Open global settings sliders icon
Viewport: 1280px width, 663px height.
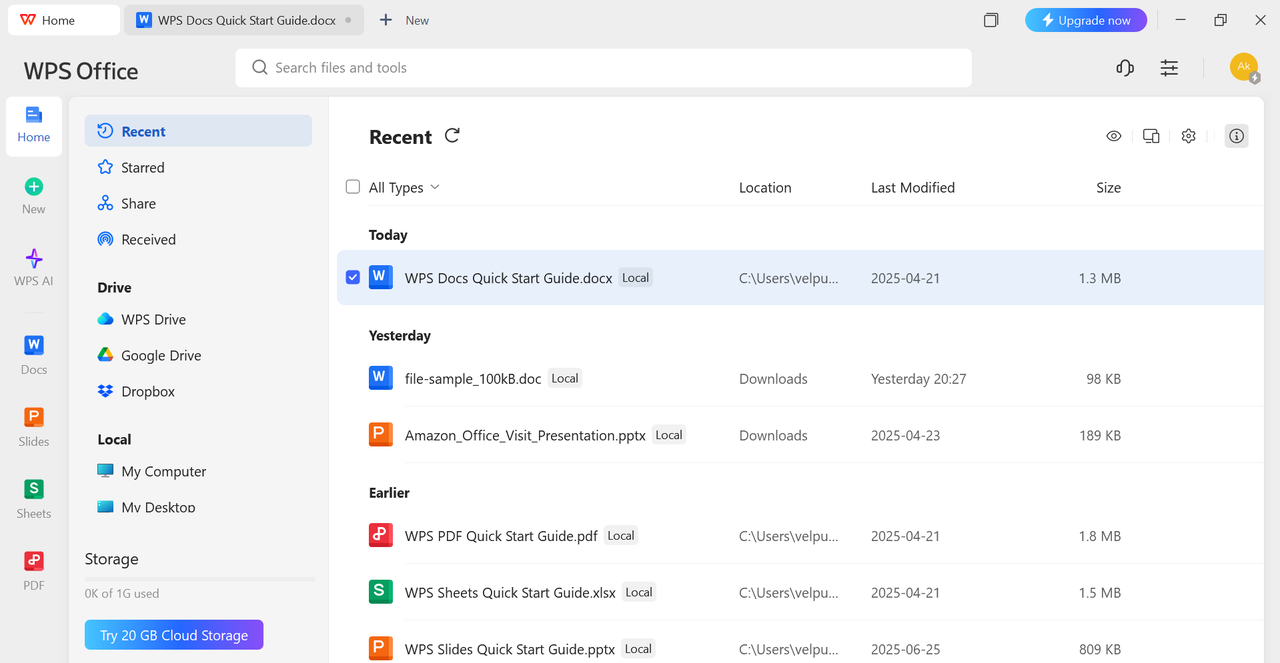pyautogui.click(x=1169, y=68)
